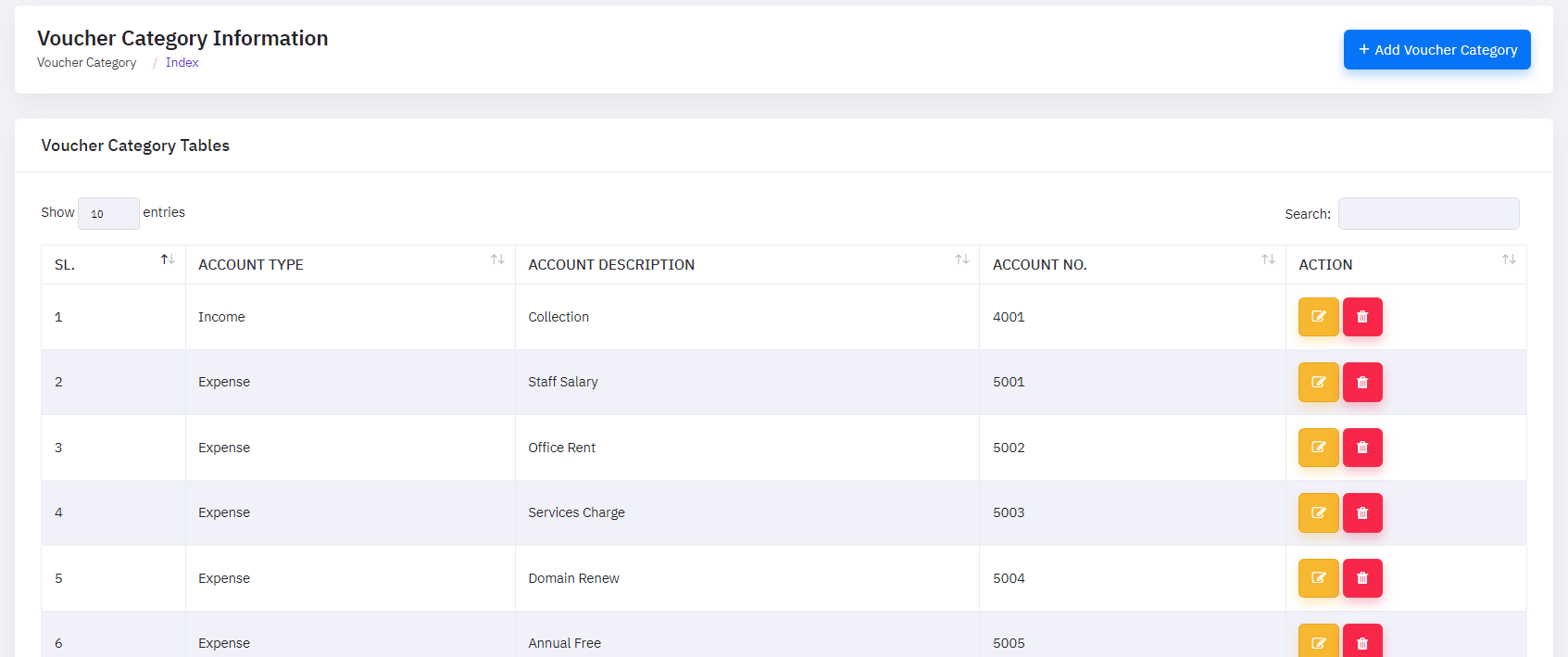Edit the Services Charge entry

coord(1318,512)
